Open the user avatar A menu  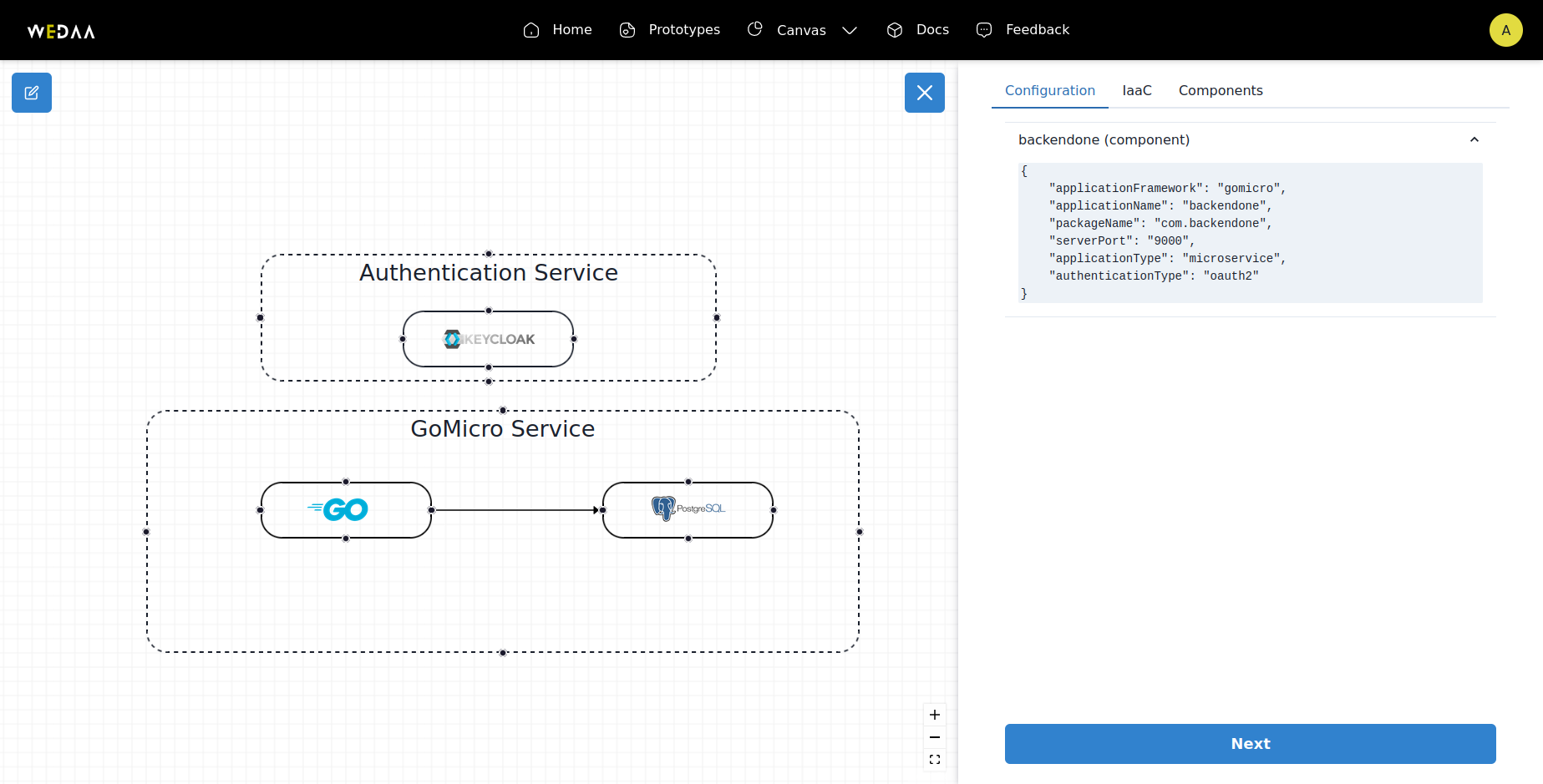click(1505, 30)
